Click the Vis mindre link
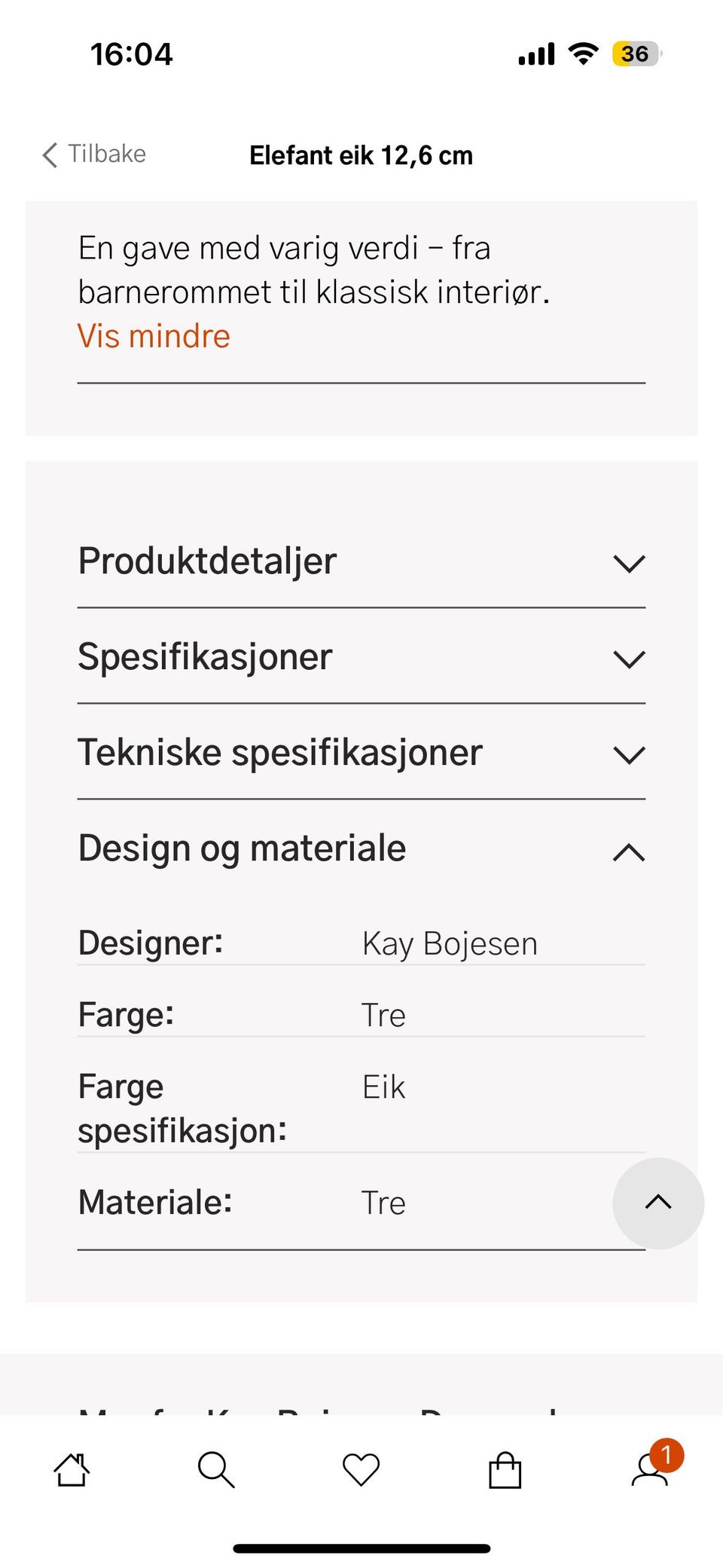This screenshot has width=723, height=1568. [154, 337]
